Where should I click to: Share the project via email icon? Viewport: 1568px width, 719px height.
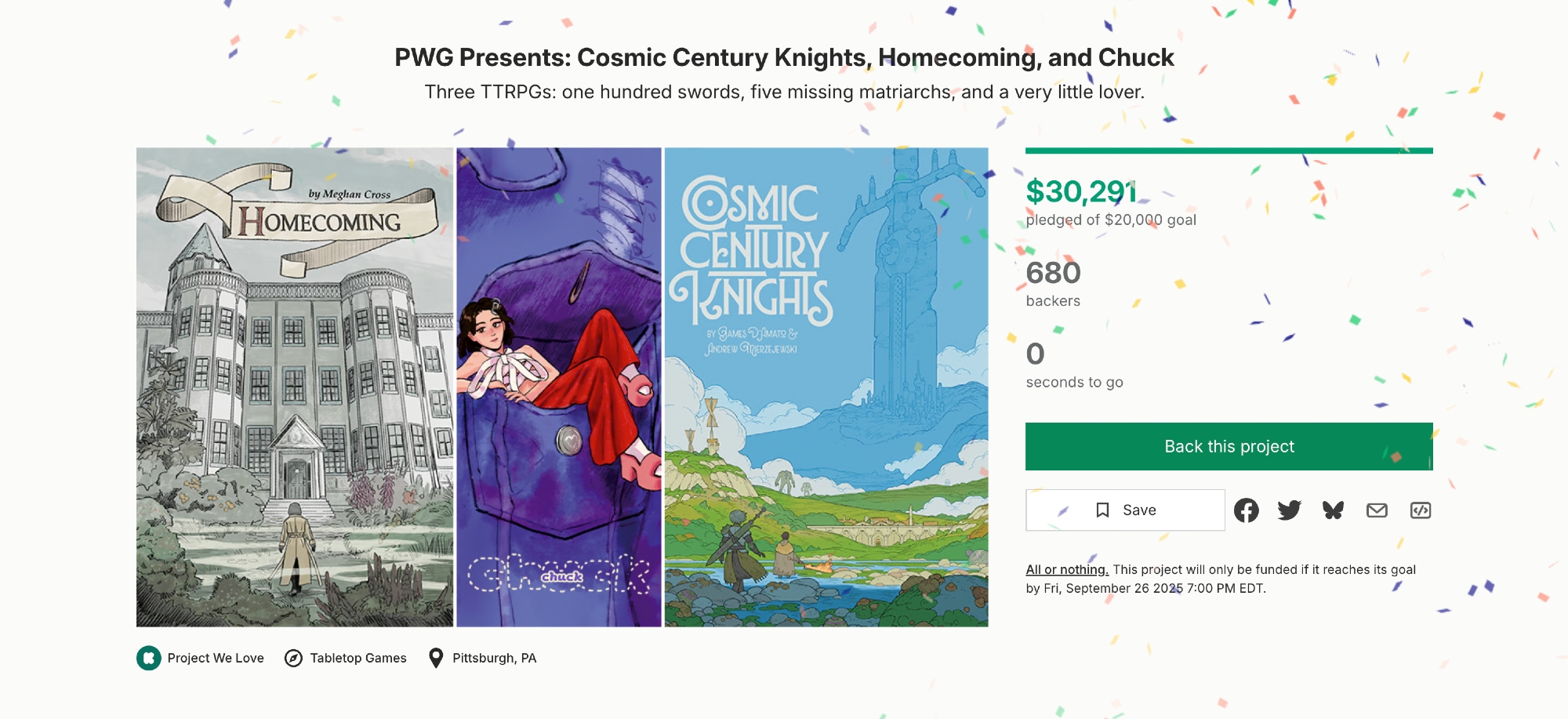coord(1377,510)
